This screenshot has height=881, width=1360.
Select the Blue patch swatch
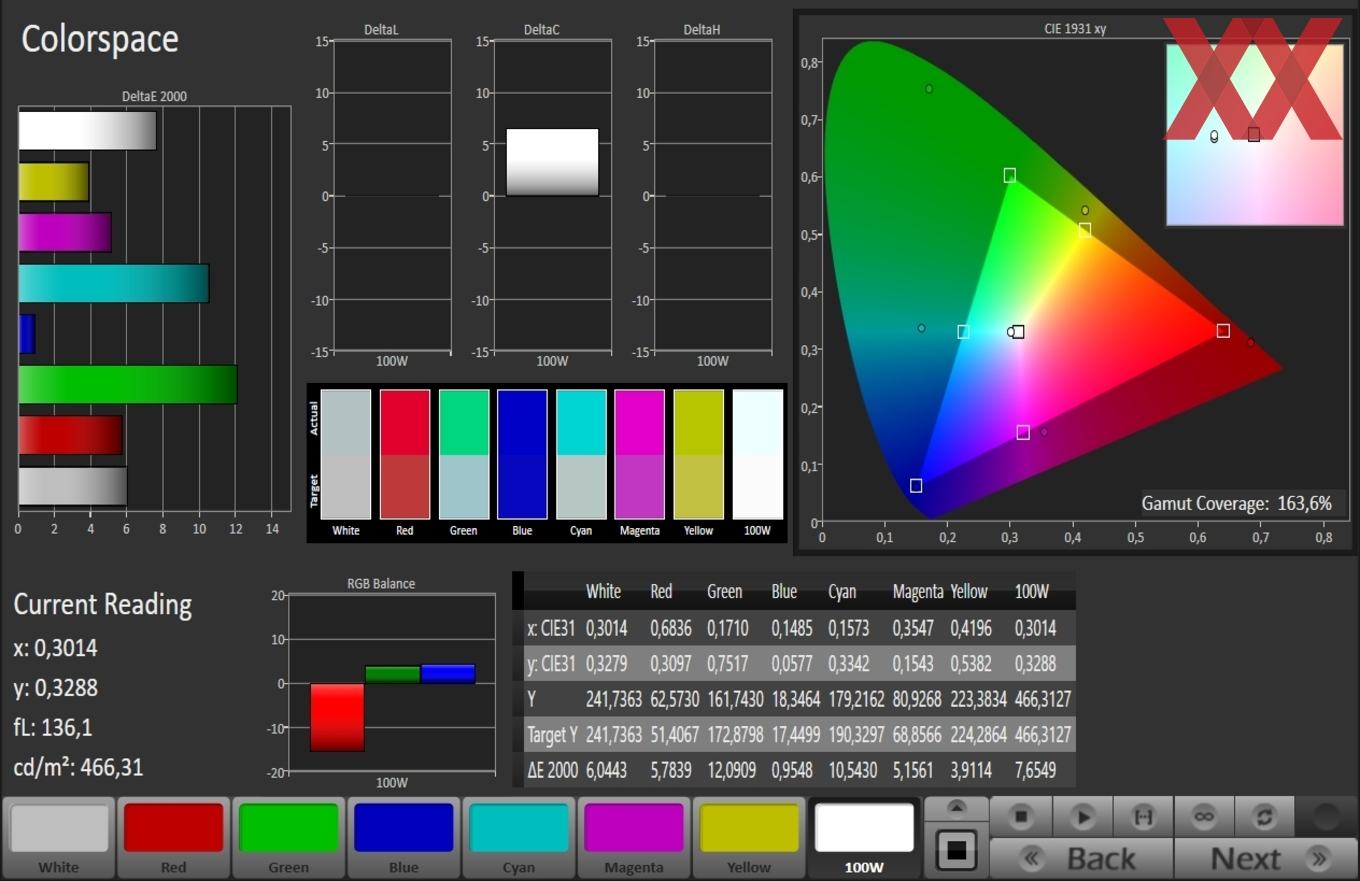403,838
